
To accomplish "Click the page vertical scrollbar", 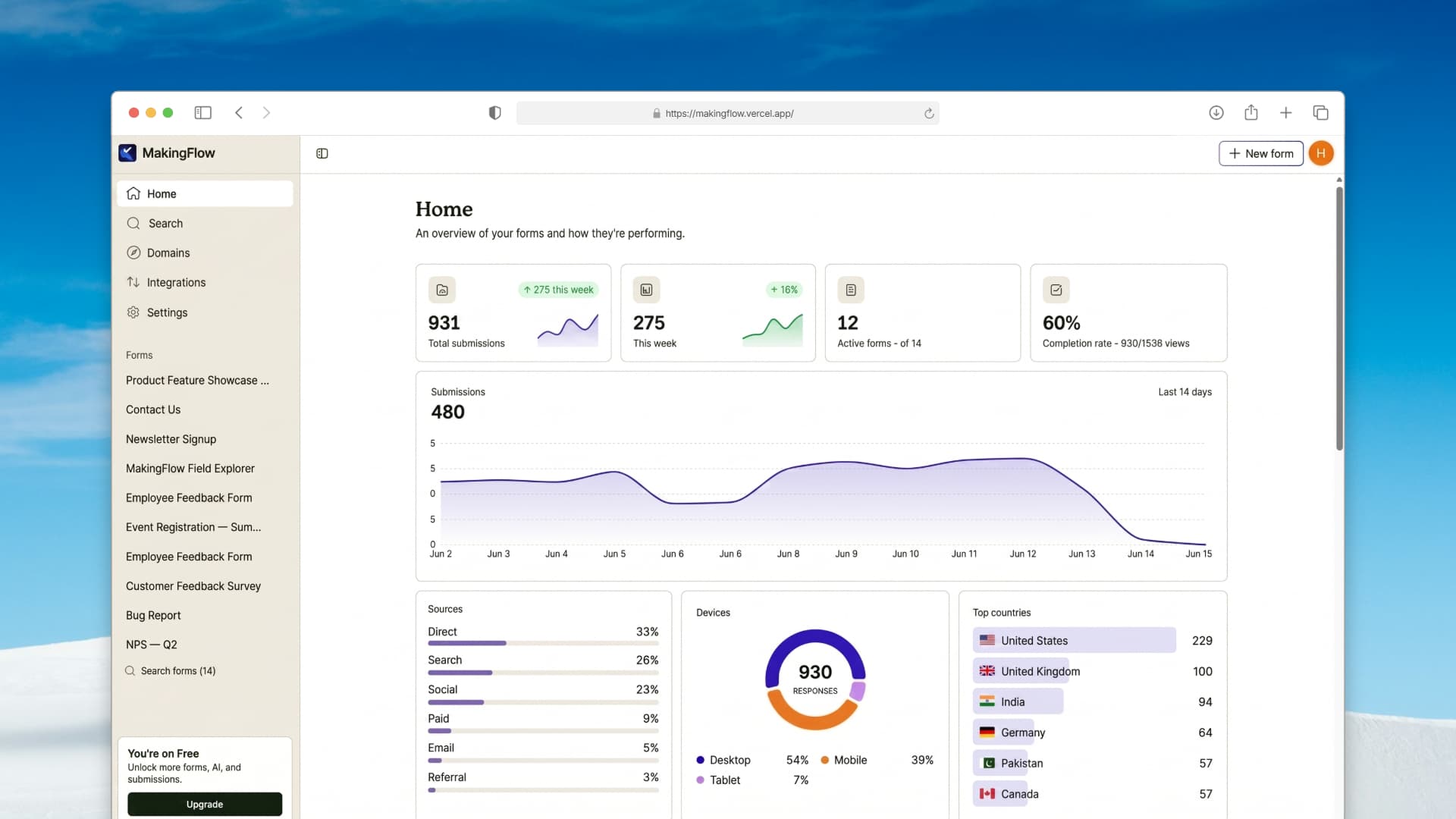I will [1339, 318].
